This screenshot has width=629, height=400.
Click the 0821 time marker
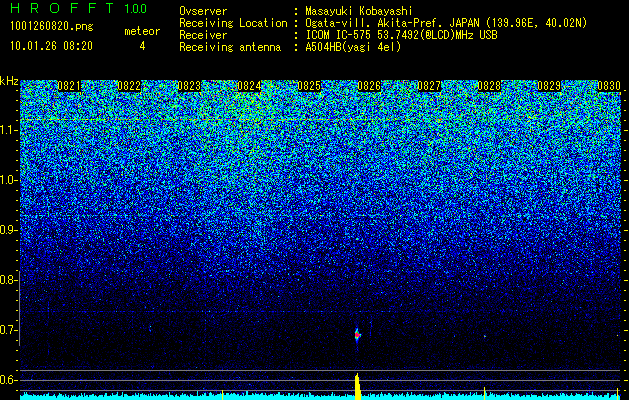(x=69, y=86)
